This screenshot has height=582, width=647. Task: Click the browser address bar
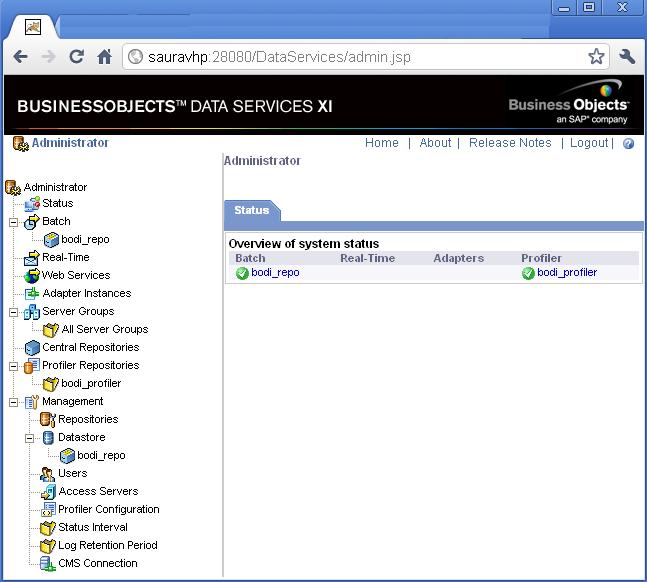click(x=365, y=57)
